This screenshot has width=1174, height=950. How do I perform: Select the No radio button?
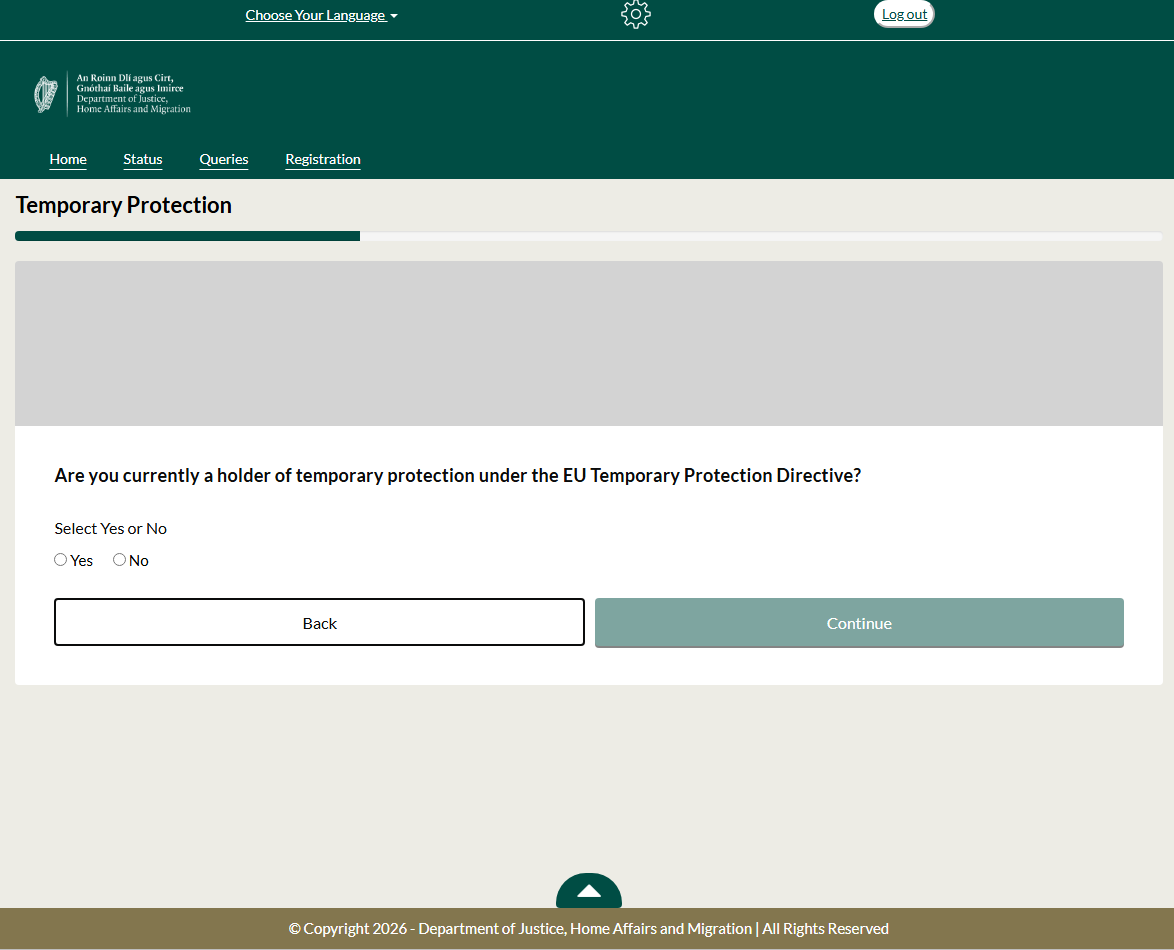tap(119, 560)
